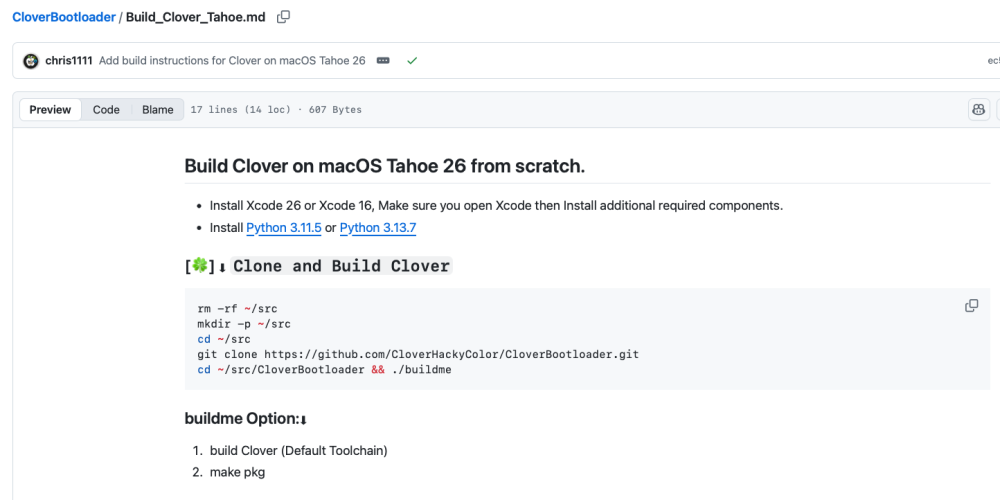
Task: Open Python 3.13.7 download link
Action: pos(378,228)
